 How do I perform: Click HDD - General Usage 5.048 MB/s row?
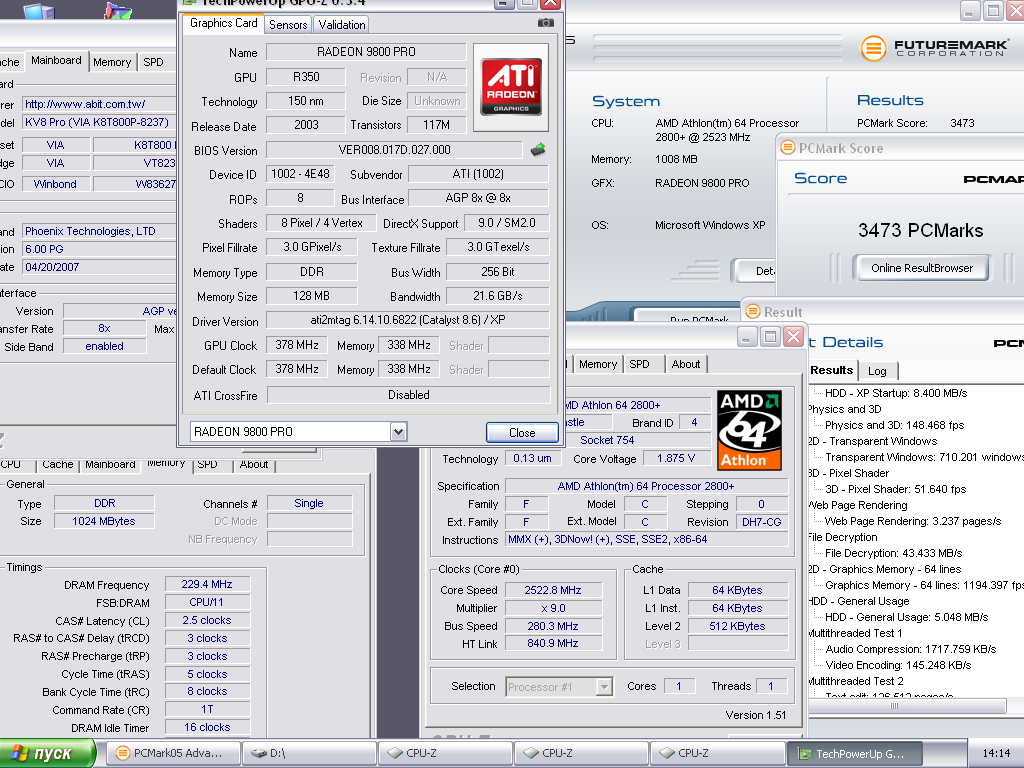906,617
